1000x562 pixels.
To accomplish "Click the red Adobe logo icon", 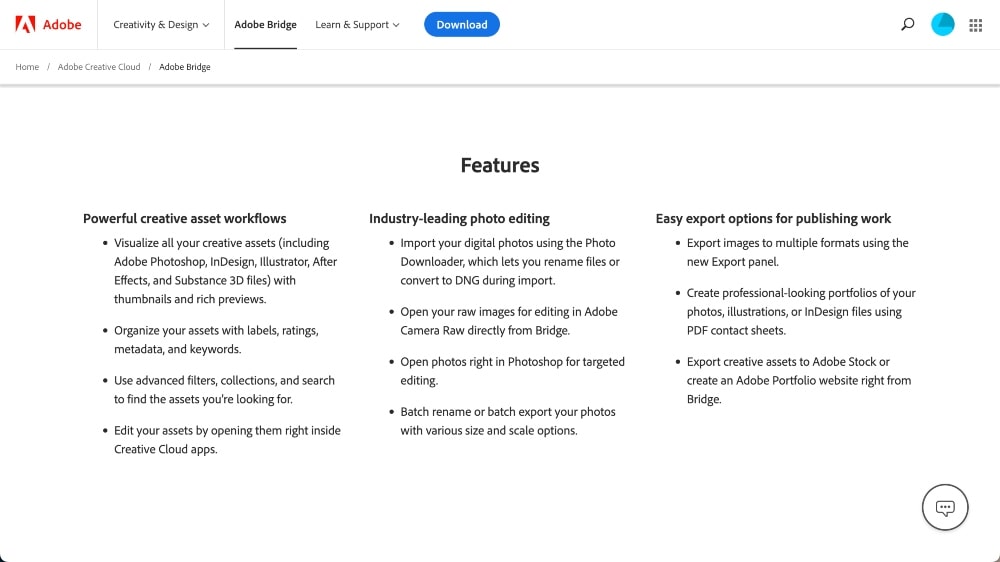I will 25,24.
